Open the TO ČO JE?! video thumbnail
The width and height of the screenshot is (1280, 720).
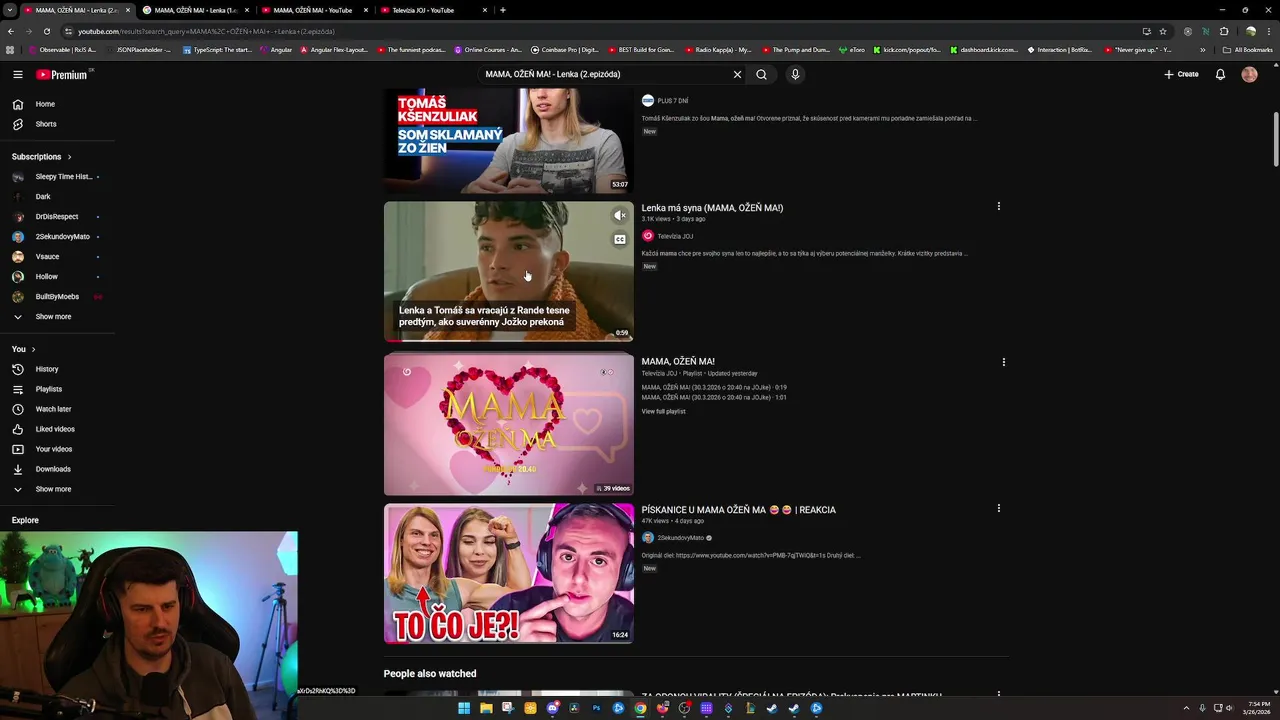(508, 573)
